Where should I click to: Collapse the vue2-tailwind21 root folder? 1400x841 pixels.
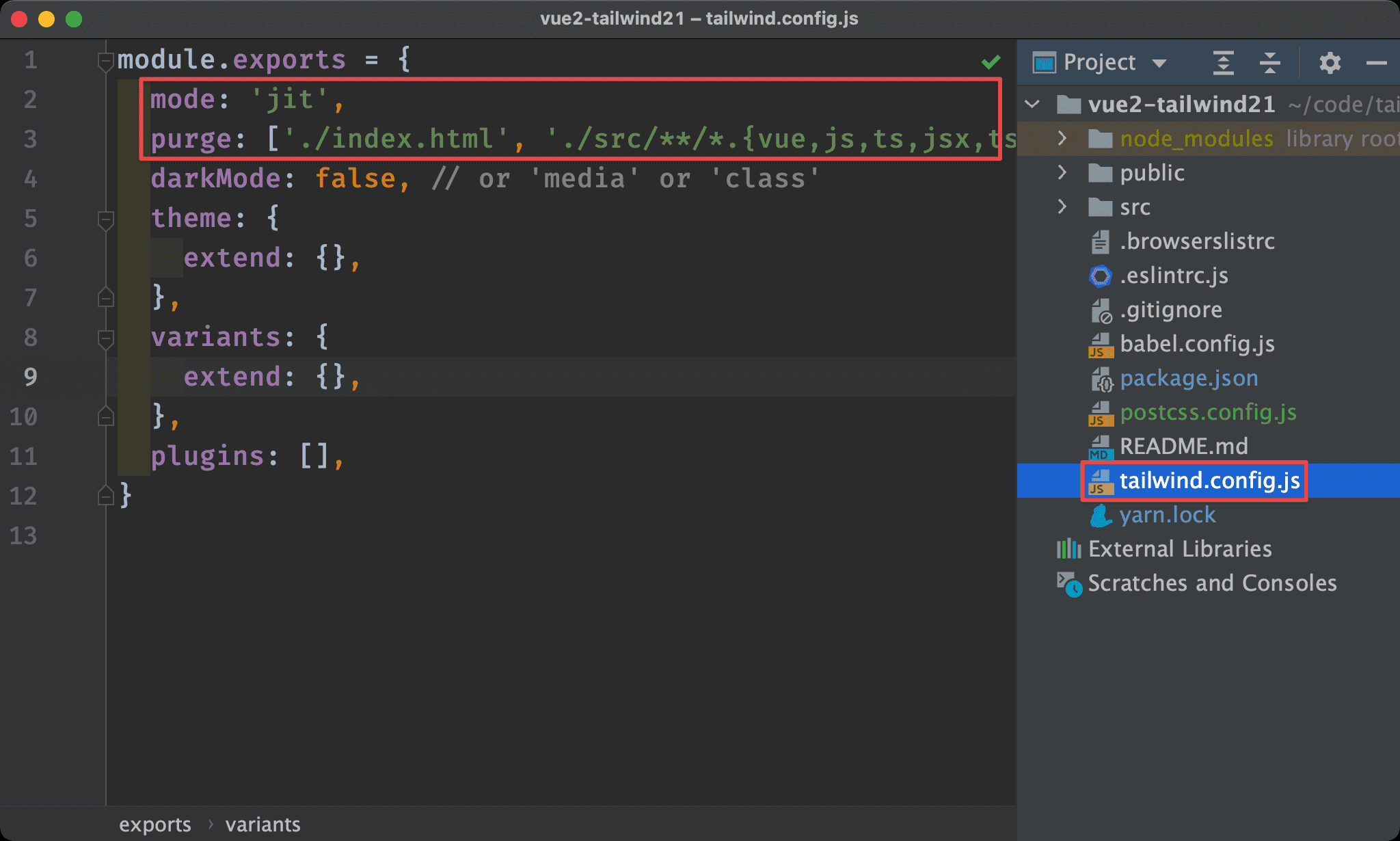[1033, 104]
